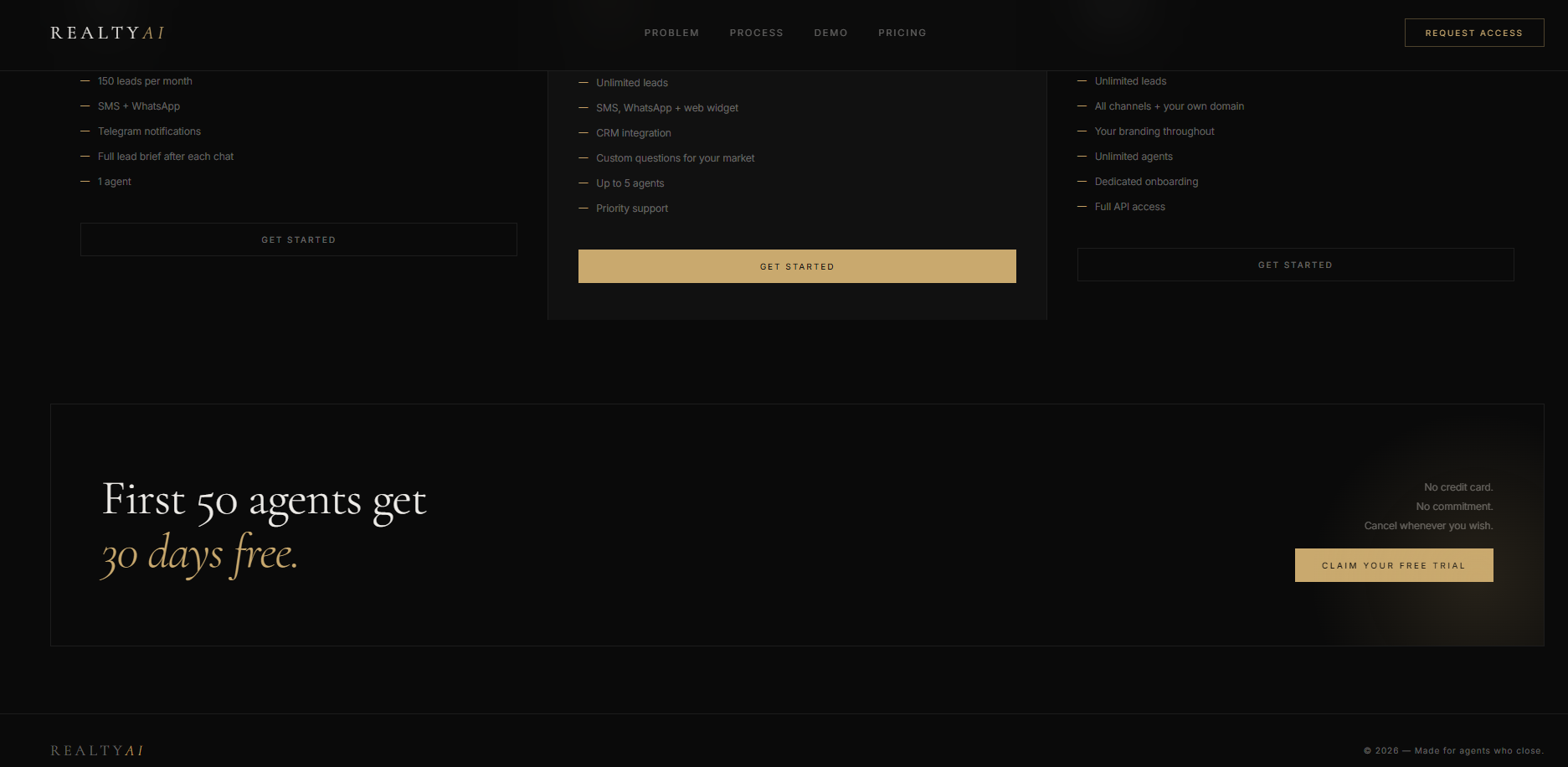Click 'Cancel whenever you wish.' text
This screenshot has width=1568, height=767.
[1428, 526]
